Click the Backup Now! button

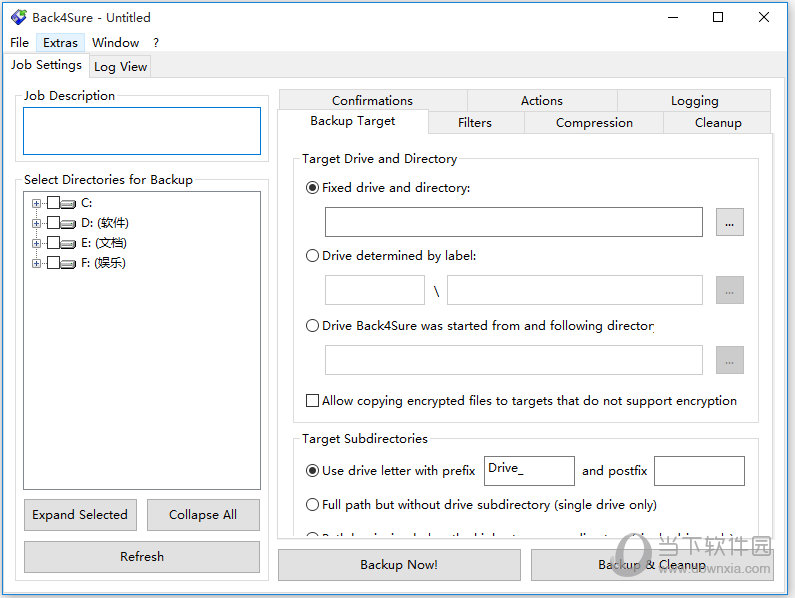(x=399, y=565)
